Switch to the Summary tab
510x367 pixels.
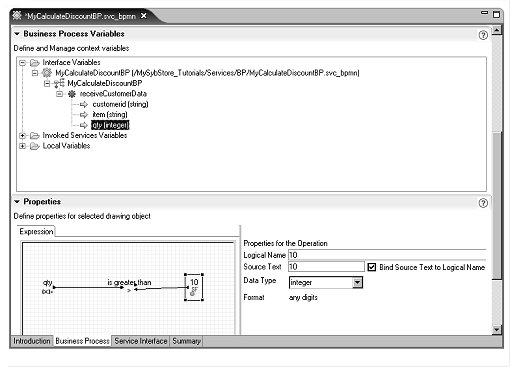pos(186,341)
